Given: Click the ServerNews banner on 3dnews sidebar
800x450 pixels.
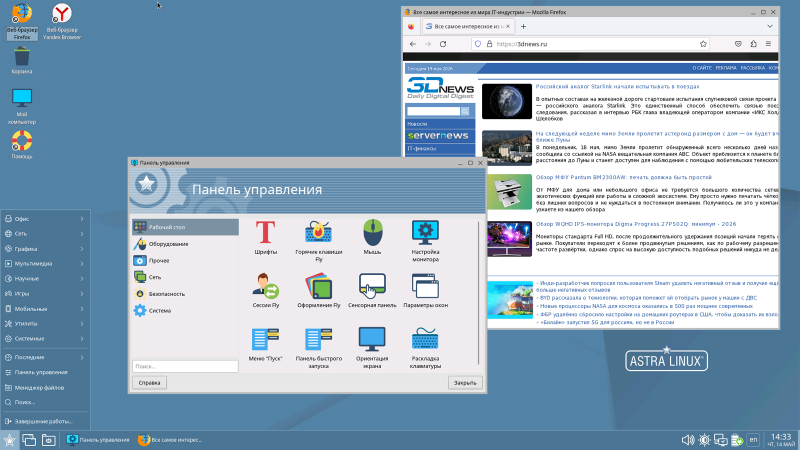Looking at the screenshot, I should (x=440, y=136).
